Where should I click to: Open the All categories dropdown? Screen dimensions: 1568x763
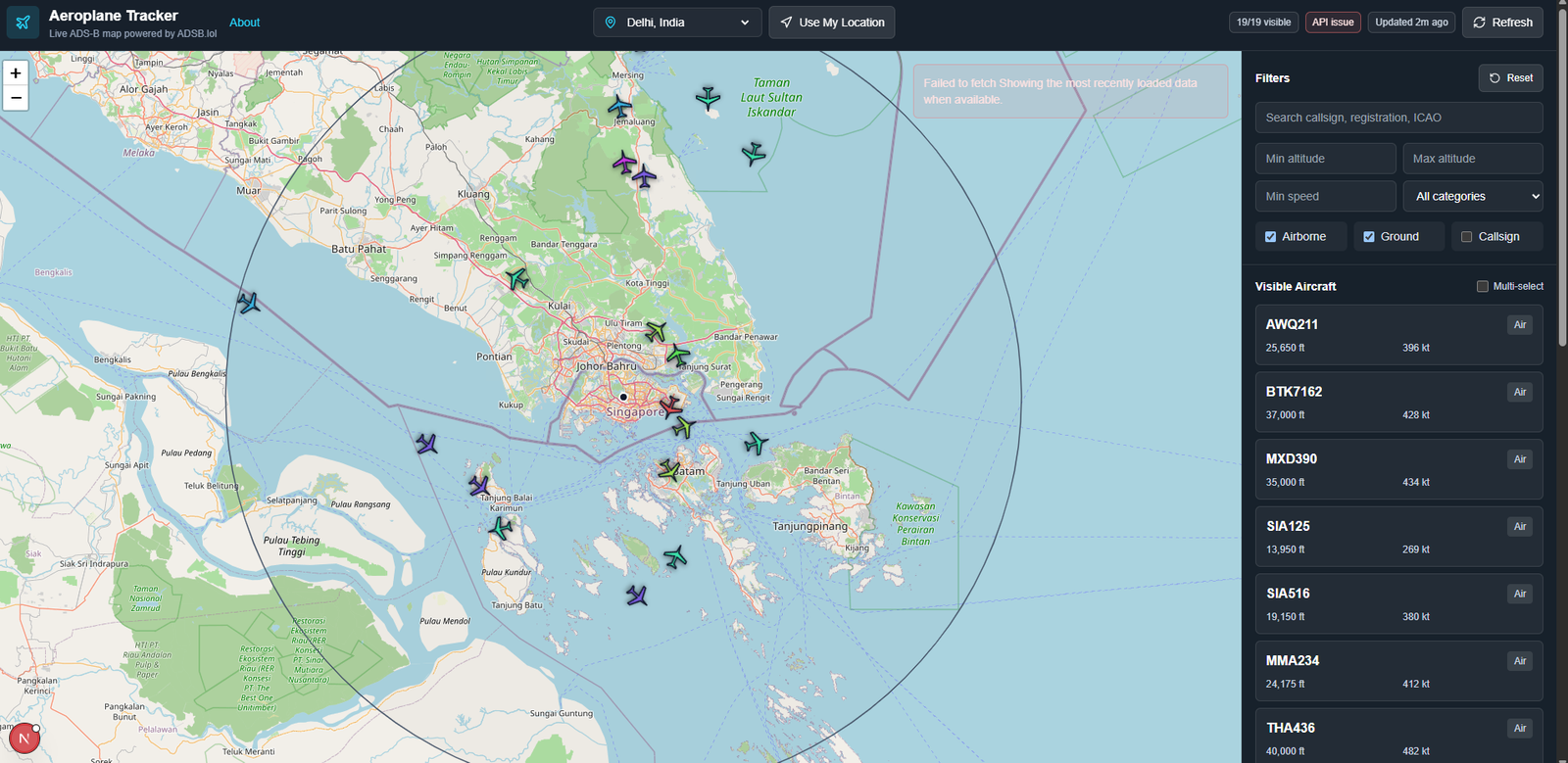click(x=1473, y=196)
